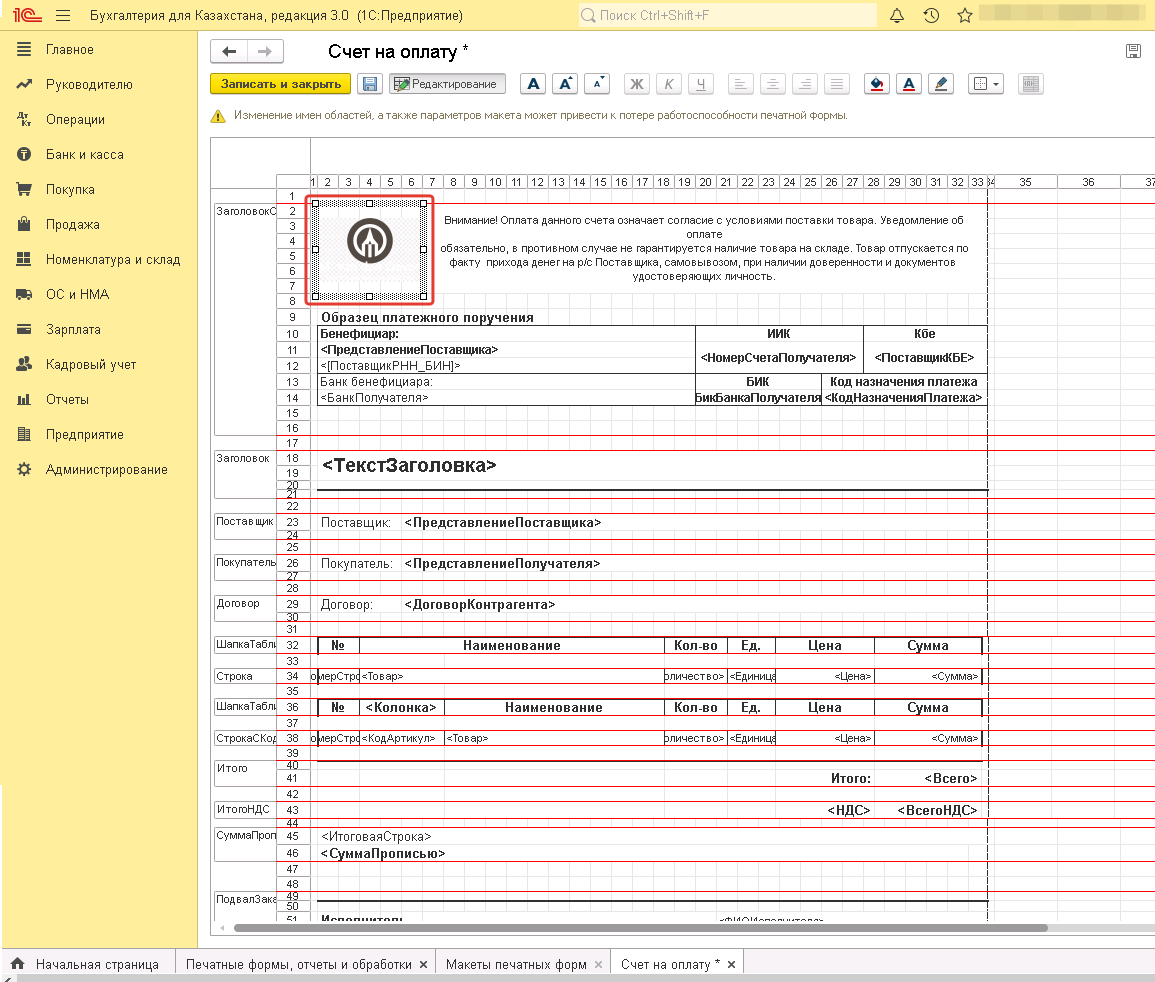Go back with left arrow
The image size is (1155, 982).
[229, 52]
